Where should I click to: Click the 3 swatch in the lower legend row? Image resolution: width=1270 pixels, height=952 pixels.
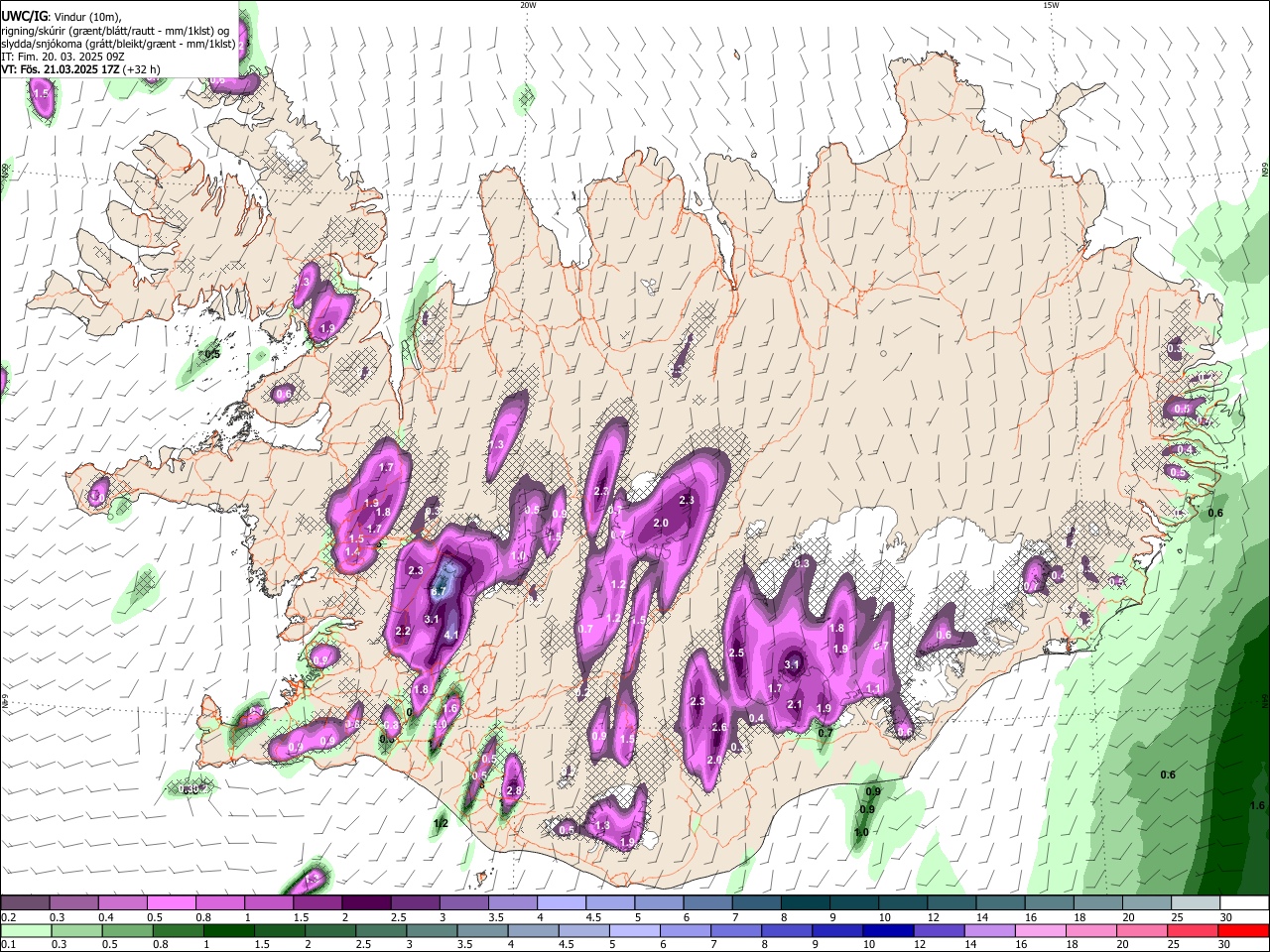tap(432, 931)
